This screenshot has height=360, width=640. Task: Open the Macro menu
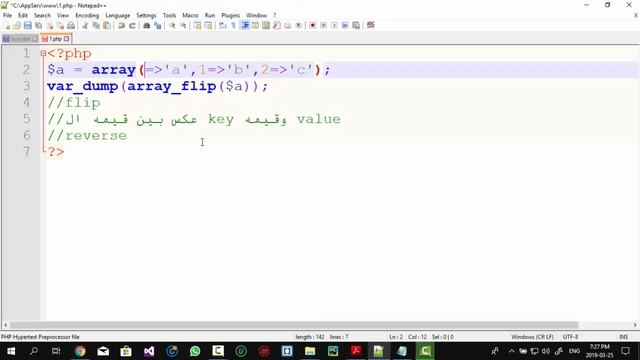pos(190,15)
